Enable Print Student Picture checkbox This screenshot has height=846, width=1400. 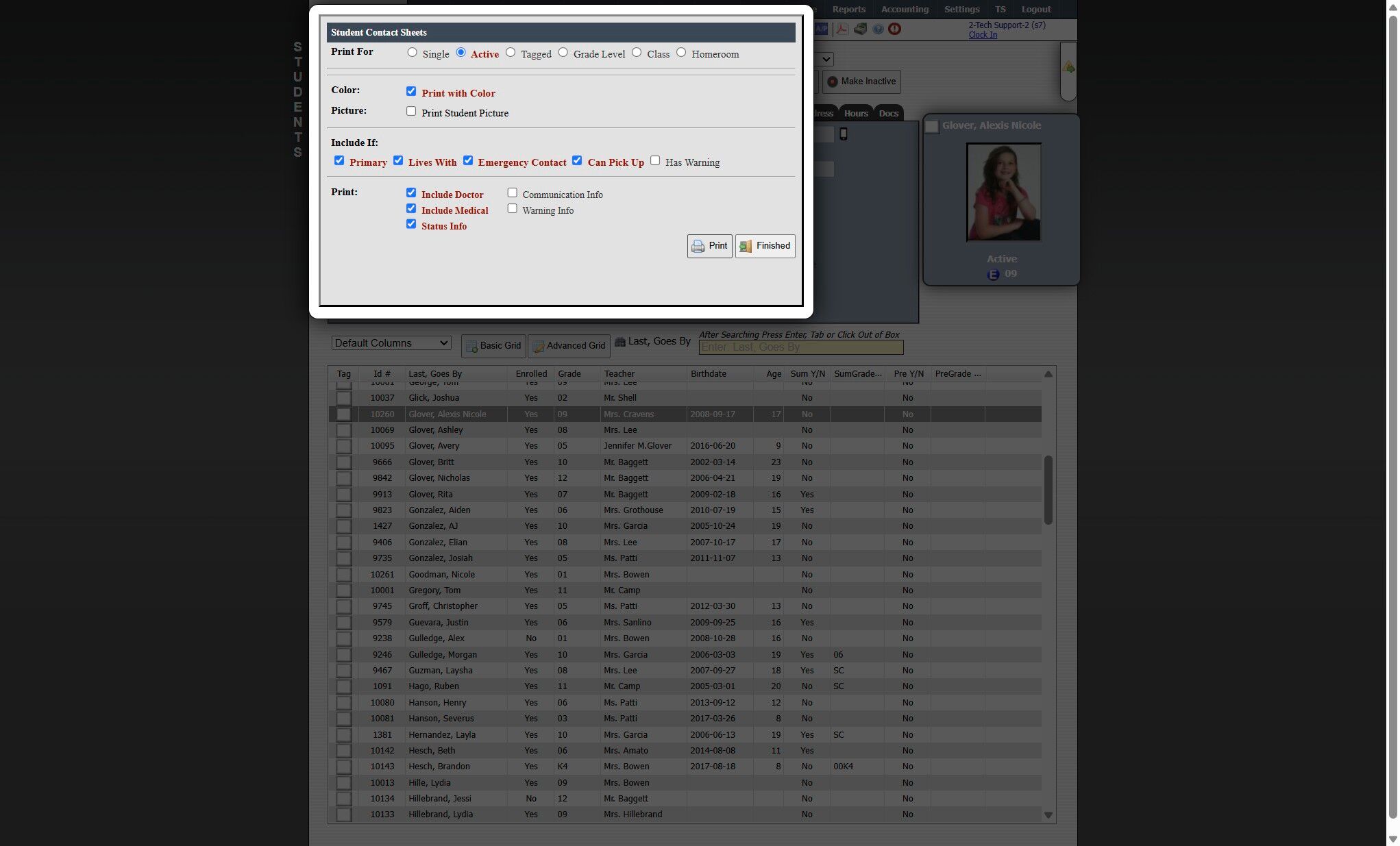pyautogui.click(x=411, y=112)
